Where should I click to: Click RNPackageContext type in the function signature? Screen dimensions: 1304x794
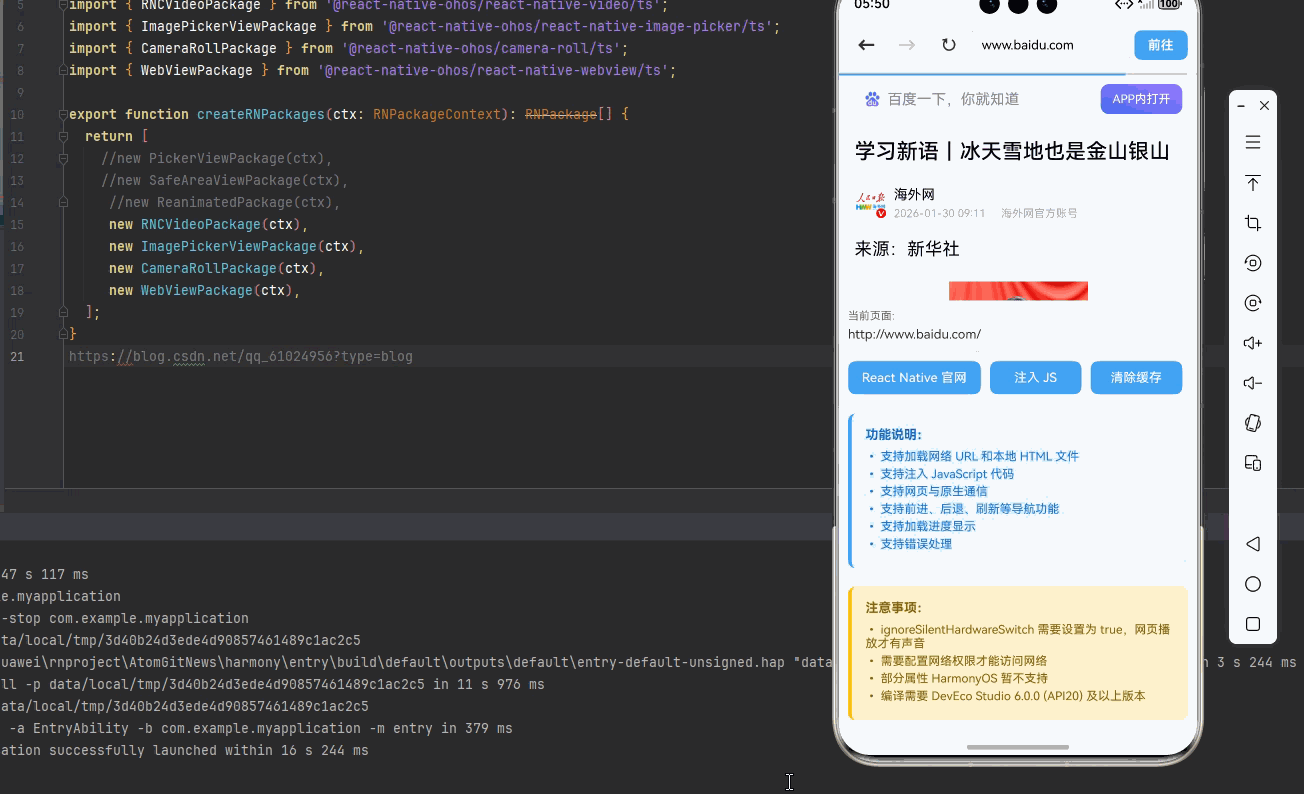coord(437,114)
